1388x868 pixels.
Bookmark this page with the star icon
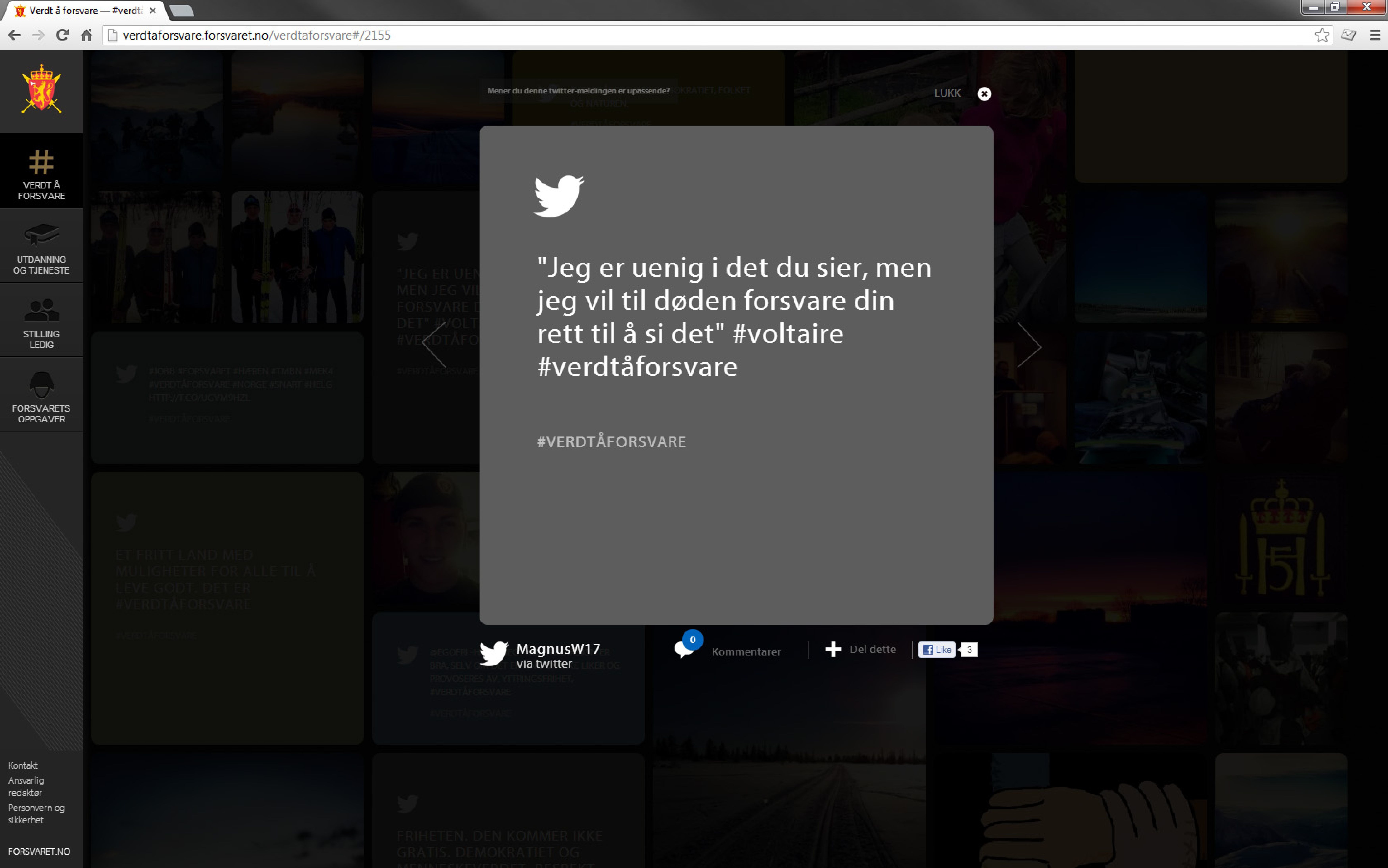pos(1322,35)
